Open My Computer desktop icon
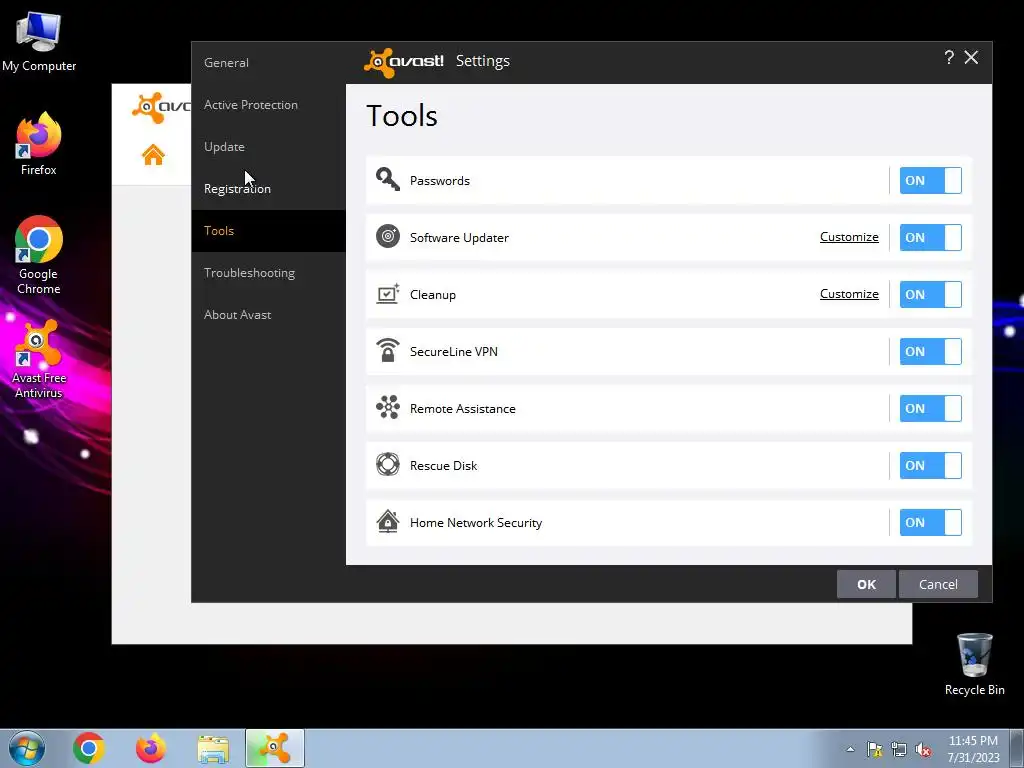The height and width of the screenshot is (768, 1024). pyautogui.click(x=39, y=42)
